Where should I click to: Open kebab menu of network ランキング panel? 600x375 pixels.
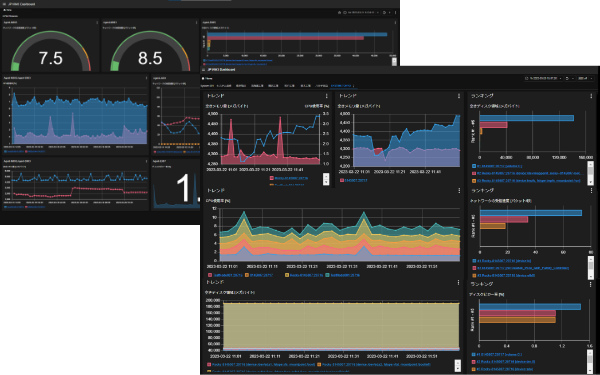(591, 190)
